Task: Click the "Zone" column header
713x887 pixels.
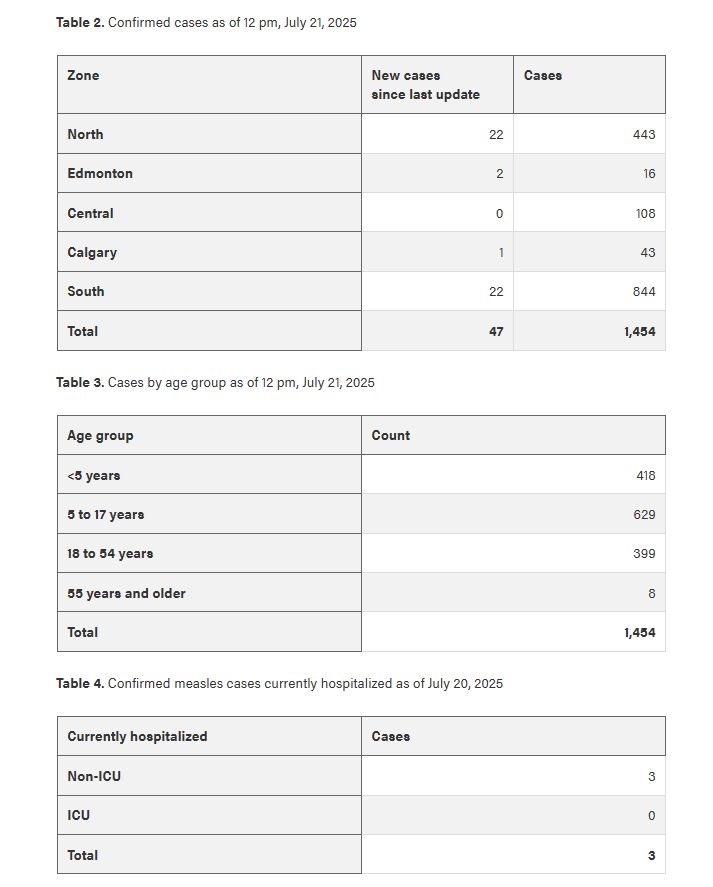Action: 84,75
